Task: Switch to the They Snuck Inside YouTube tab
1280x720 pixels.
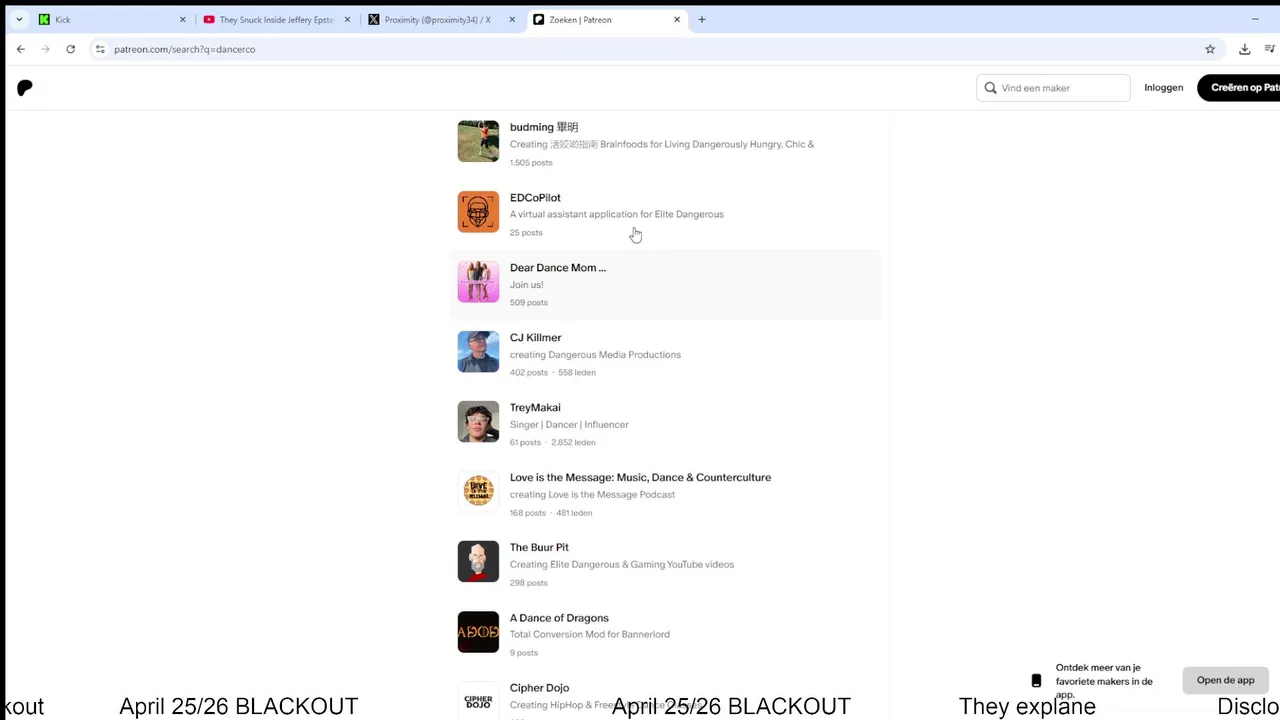Action: point(276,19)
